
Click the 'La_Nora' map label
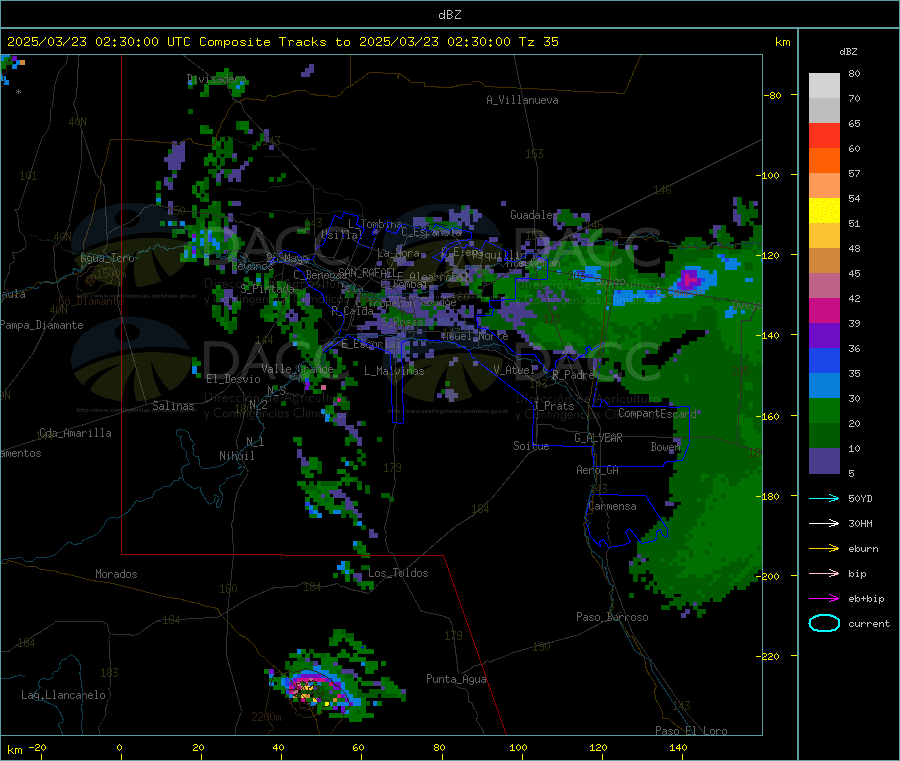[398, 253]
